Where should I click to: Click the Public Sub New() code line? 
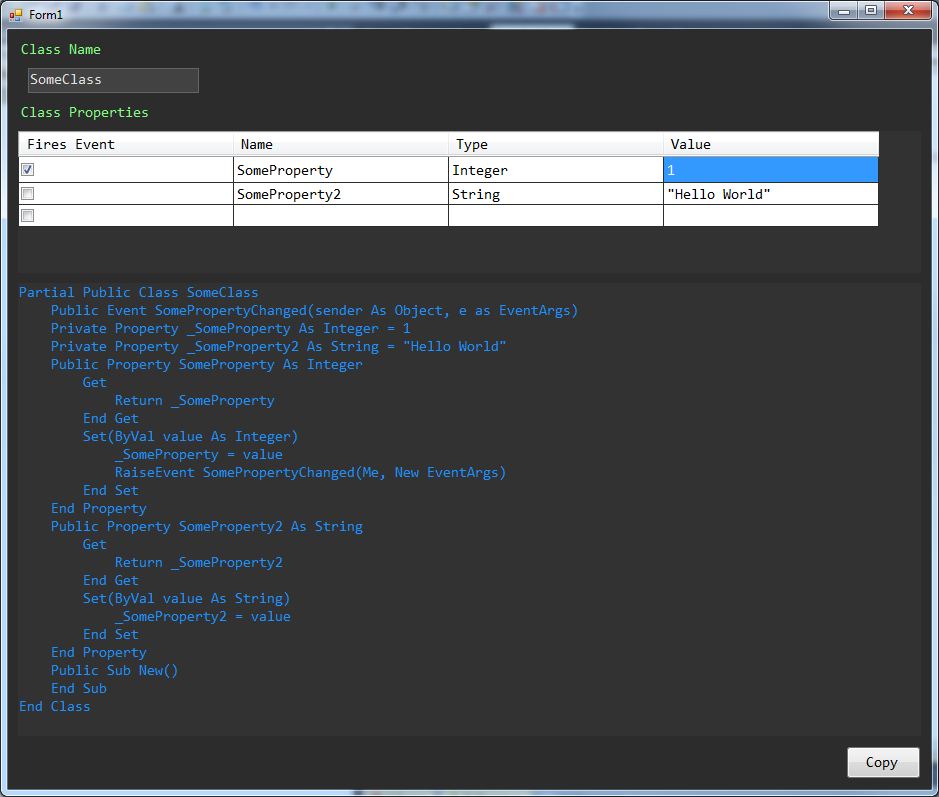[114, 670]
